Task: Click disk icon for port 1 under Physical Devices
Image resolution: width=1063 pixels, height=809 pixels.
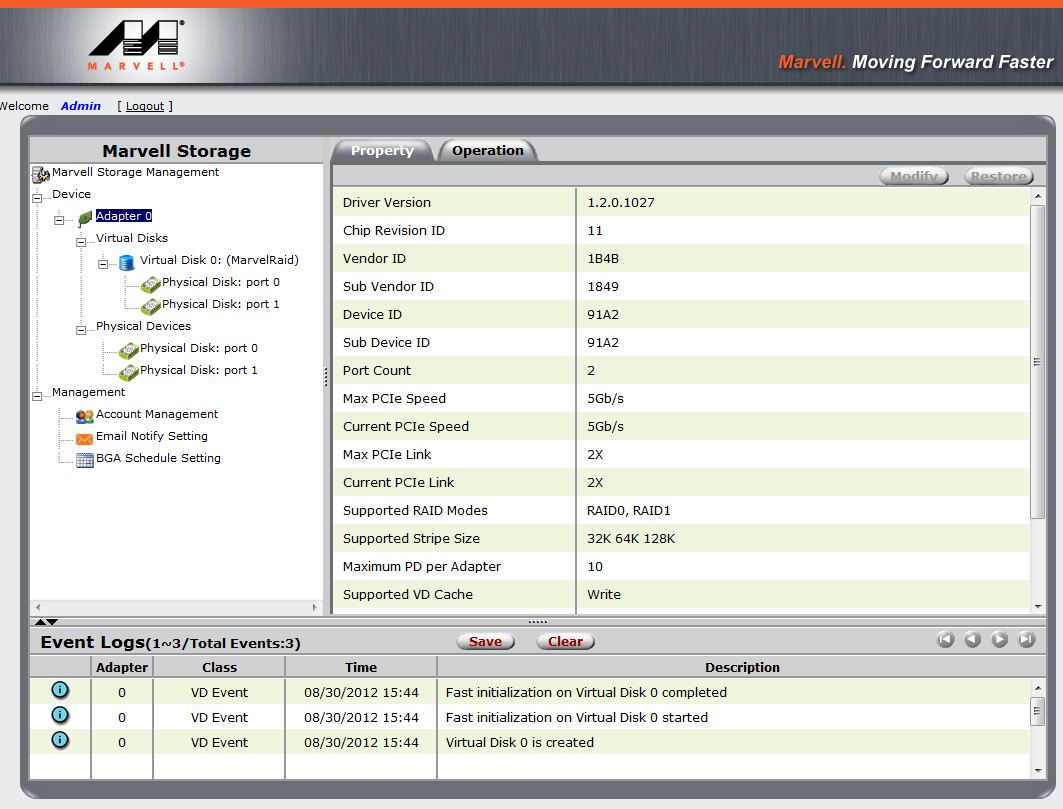Action: point(128,372)
